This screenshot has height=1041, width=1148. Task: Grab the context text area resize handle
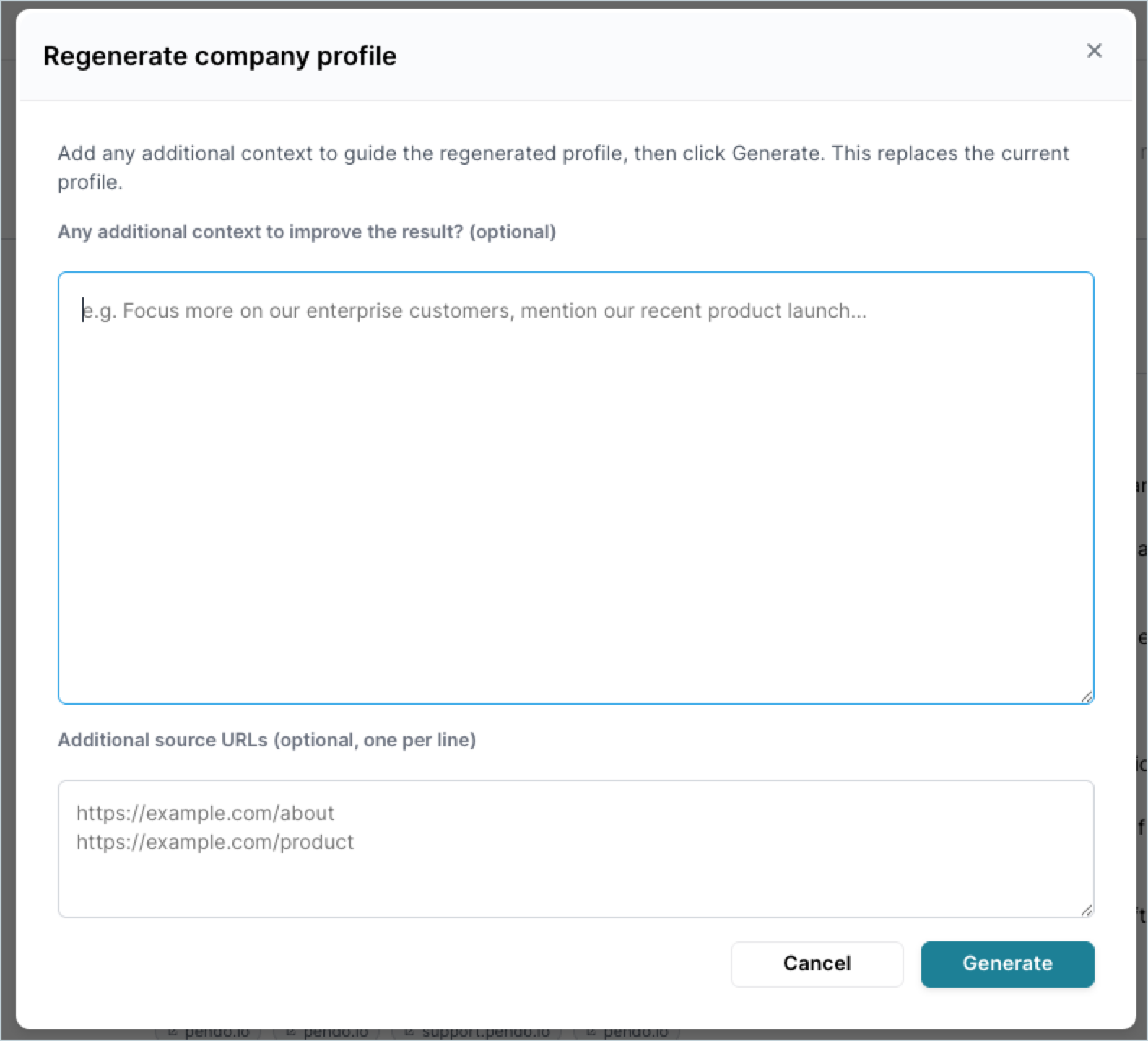(1087, 697)
